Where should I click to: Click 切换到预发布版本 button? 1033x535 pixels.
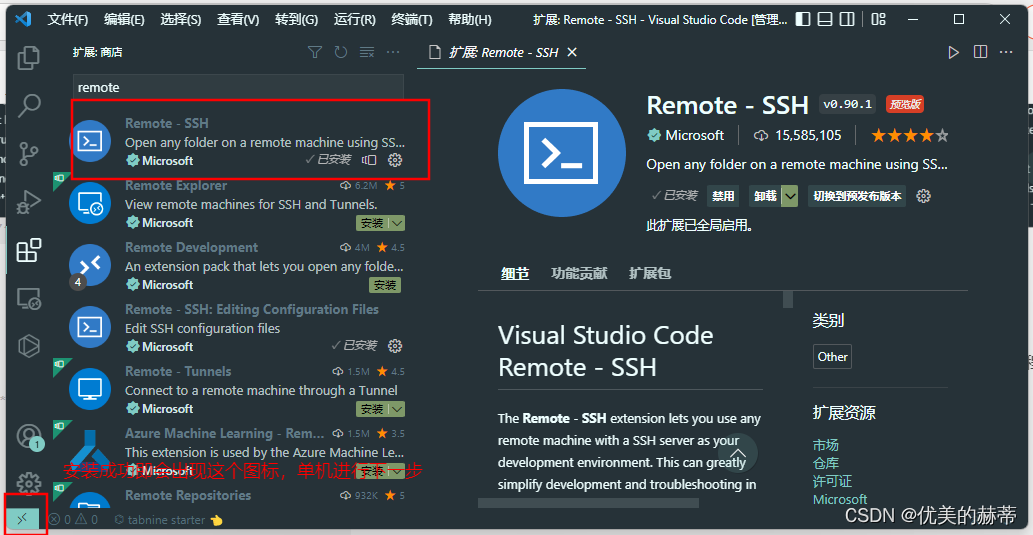click(x=857, y=196)
